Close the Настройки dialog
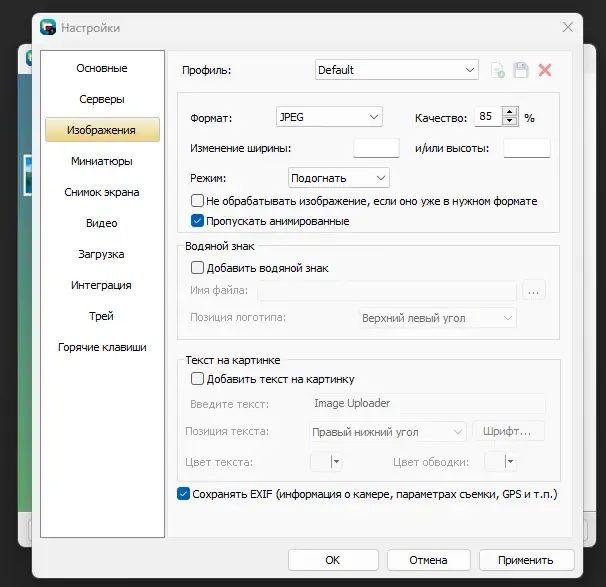The image size is (606, 587). pos(567,27)
